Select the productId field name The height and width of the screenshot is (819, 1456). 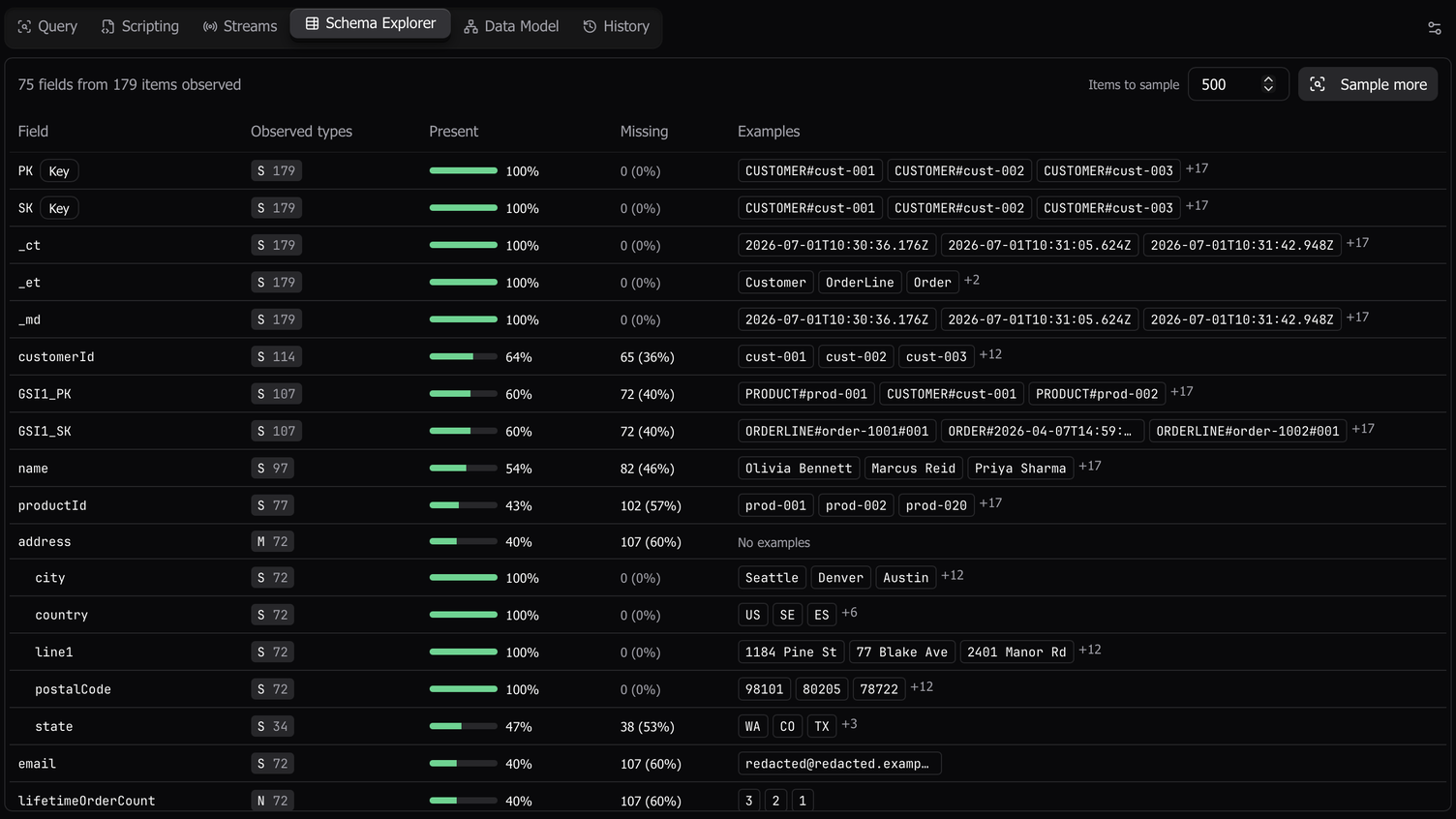click(x=52, y=505)
